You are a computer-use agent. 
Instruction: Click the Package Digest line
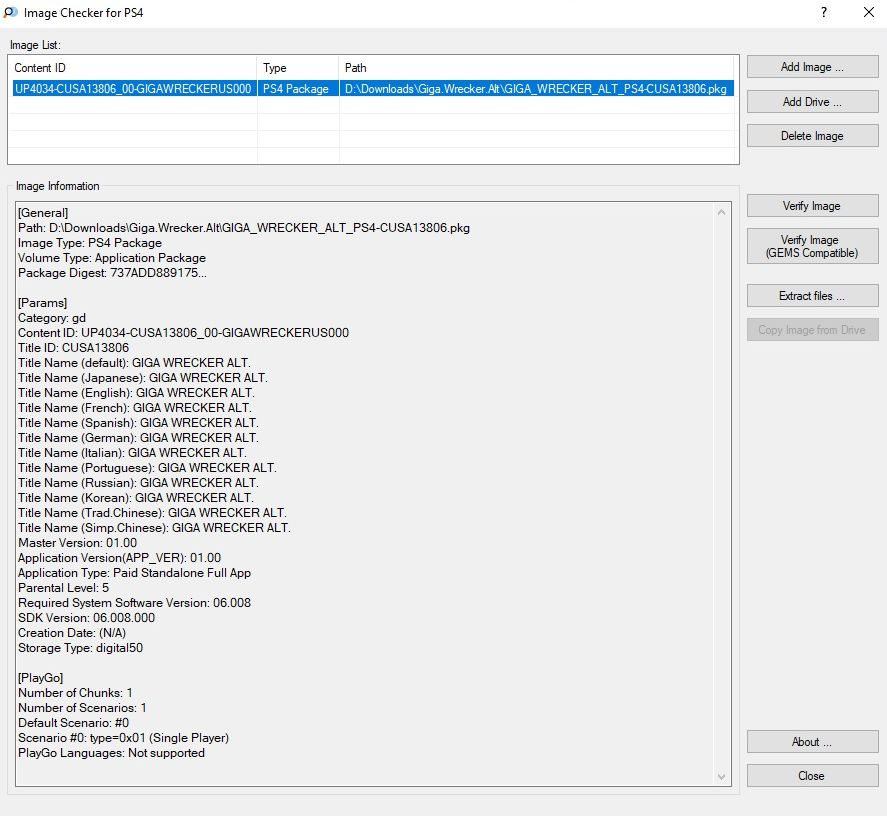(x=113, y=273)
